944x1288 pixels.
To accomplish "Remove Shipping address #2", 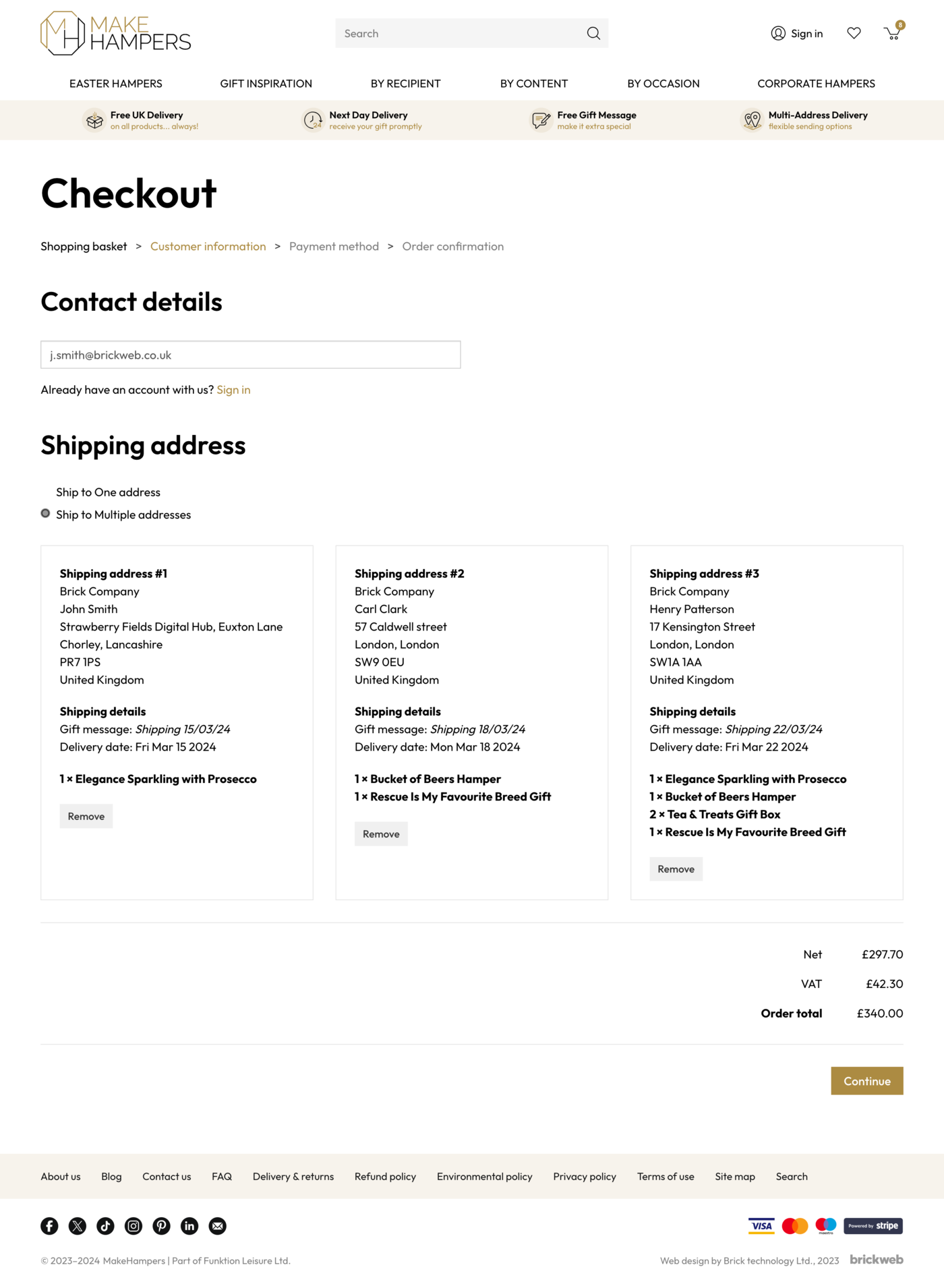I will (381, 834).
